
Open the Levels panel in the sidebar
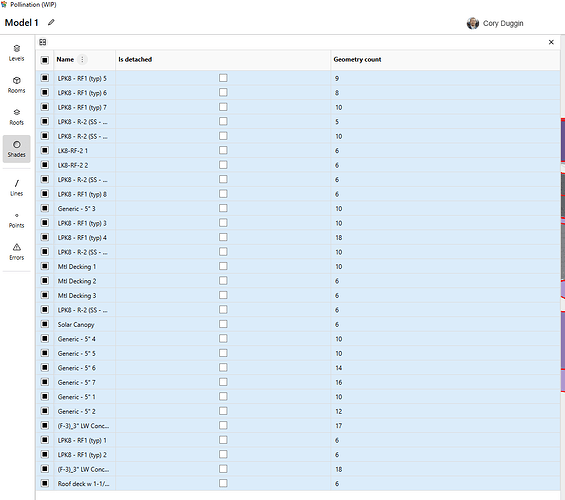(x=17, y=53)
